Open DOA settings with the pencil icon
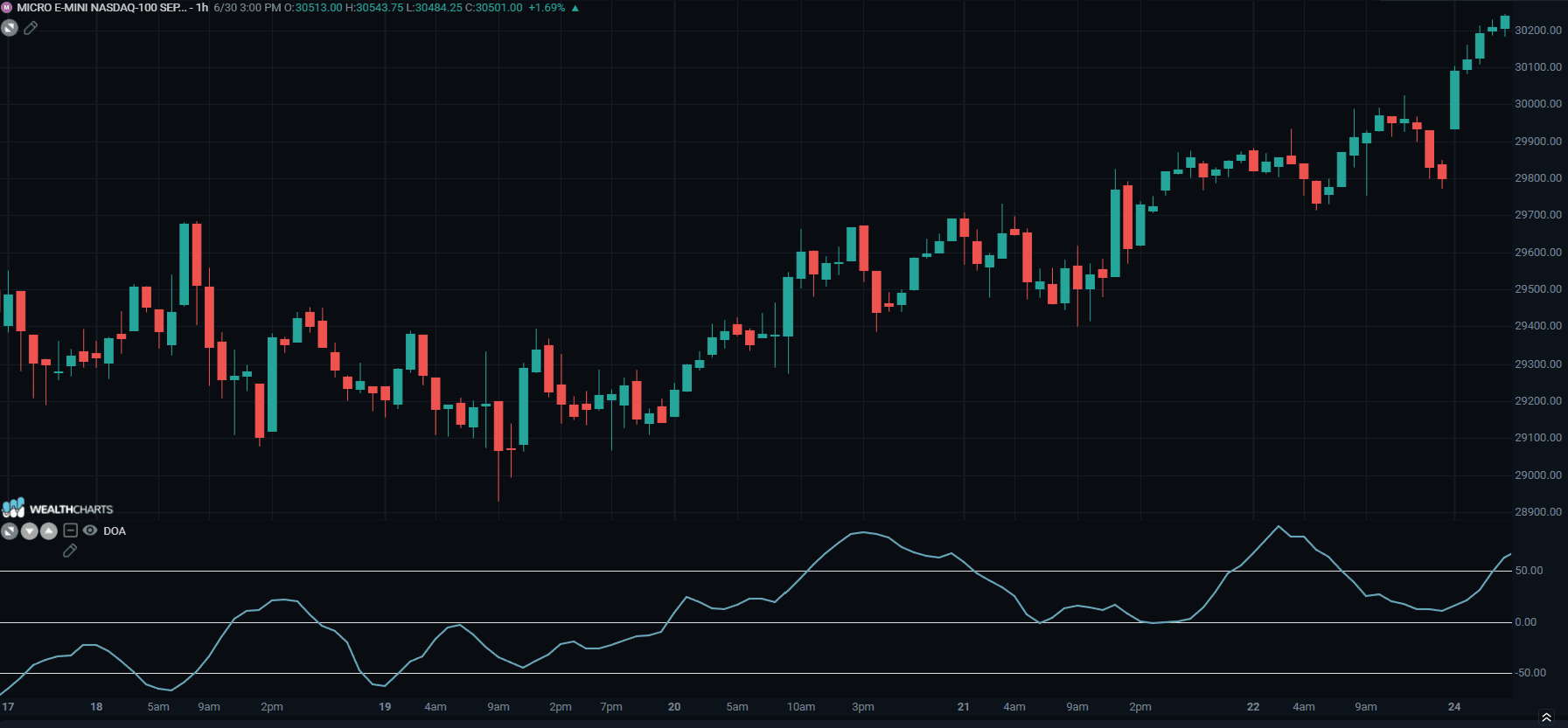The image size is (1568, 728). coord(70,551)
